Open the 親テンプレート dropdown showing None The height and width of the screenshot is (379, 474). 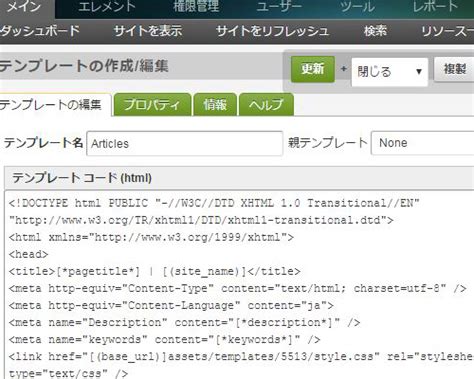click(422, 143)
